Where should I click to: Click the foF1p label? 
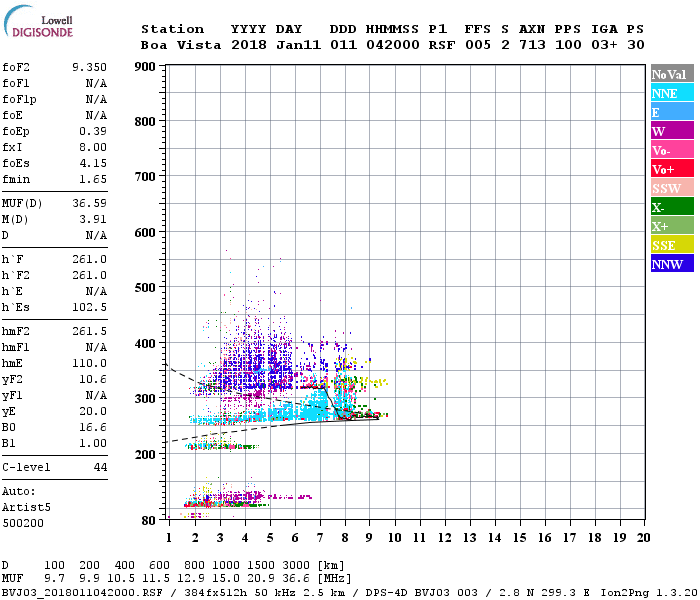19,100
